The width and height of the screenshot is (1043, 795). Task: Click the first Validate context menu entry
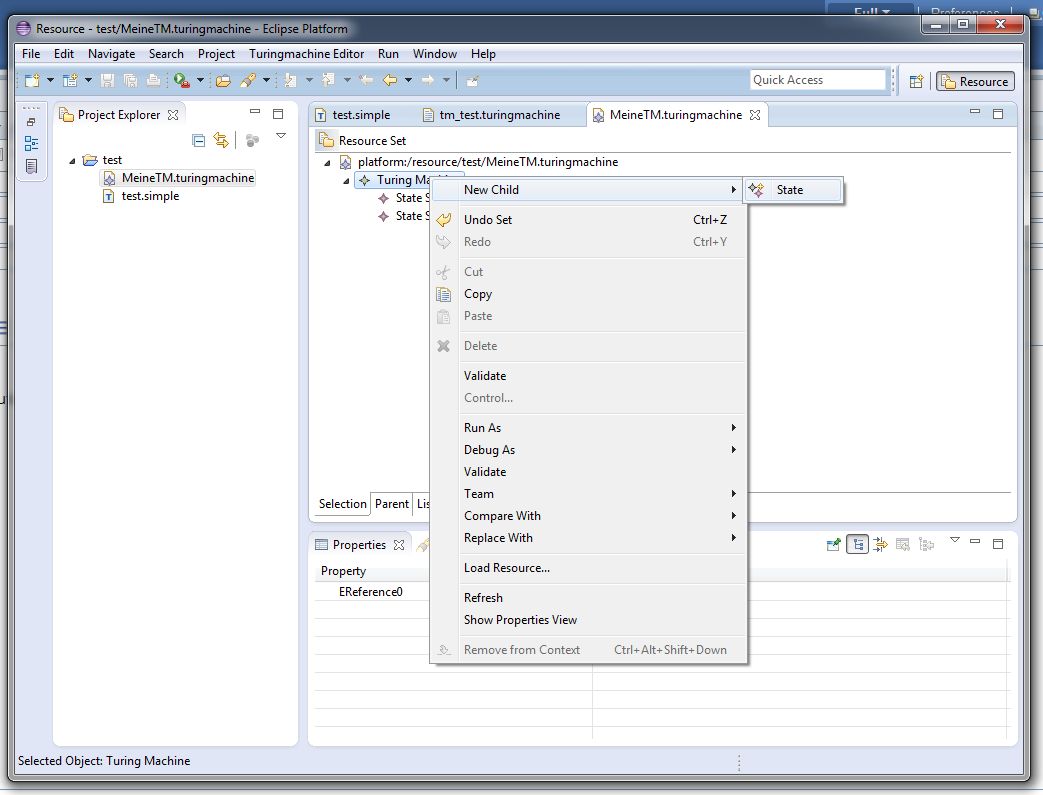pos(589,375)
